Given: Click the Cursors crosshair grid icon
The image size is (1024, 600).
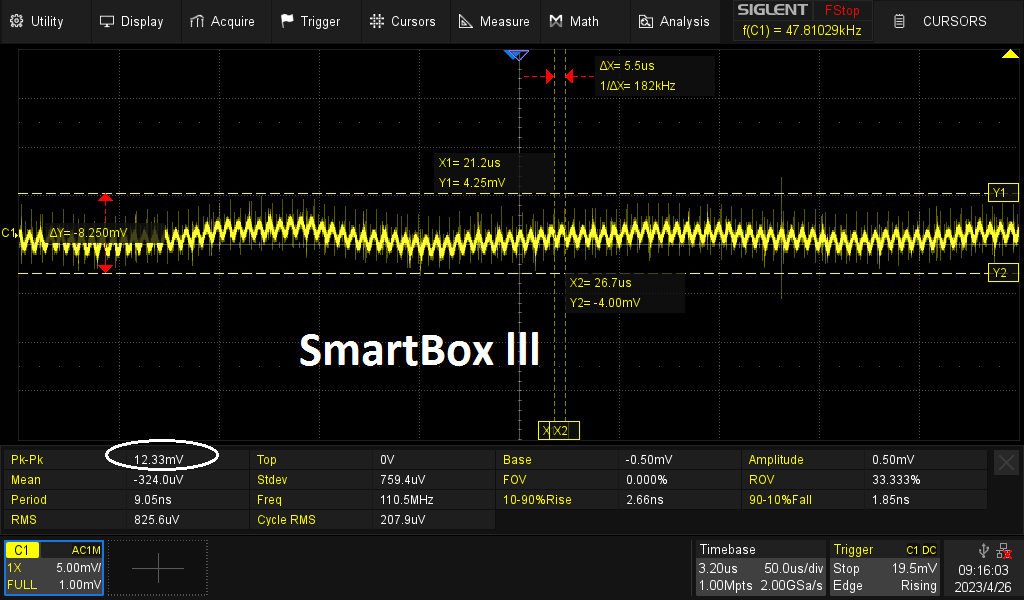Looking at the screenshot, I should coord(377,21).
